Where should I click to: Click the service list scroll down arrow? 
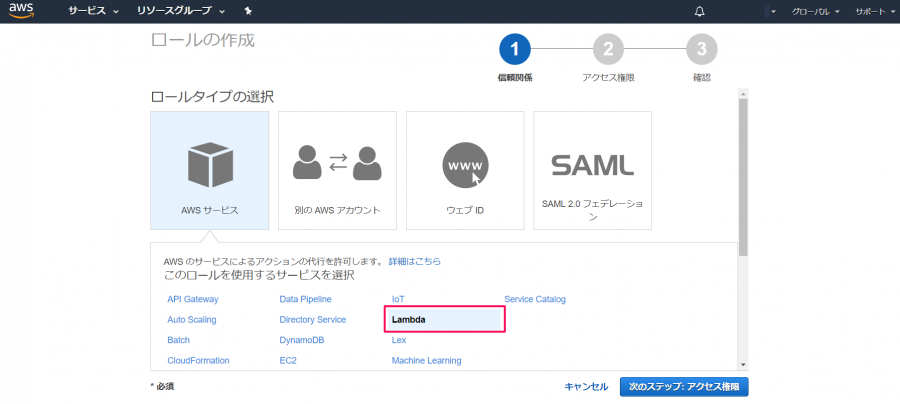tap(743, 364)
